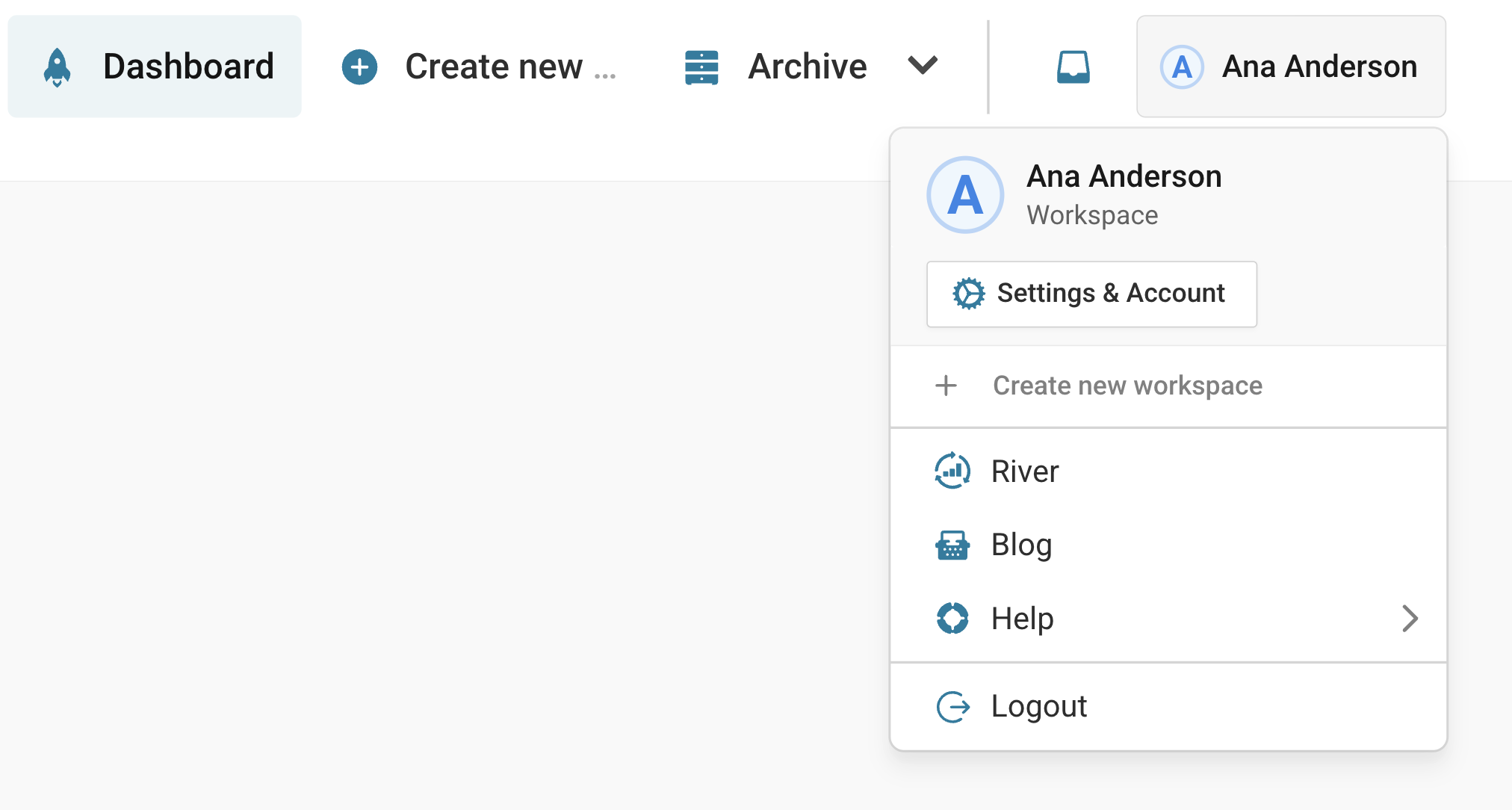
Task: Open the inbox tray icon
Action: pos(1073,67)
